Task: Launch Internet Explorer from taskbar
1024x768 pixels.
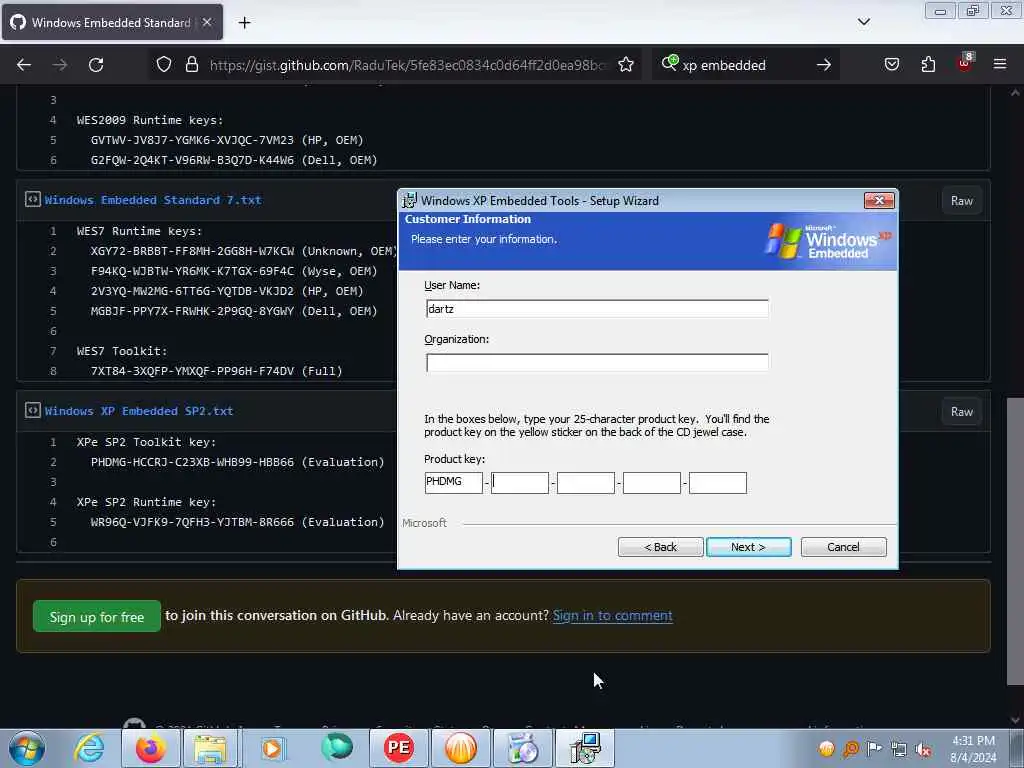Action: [89, 748]
